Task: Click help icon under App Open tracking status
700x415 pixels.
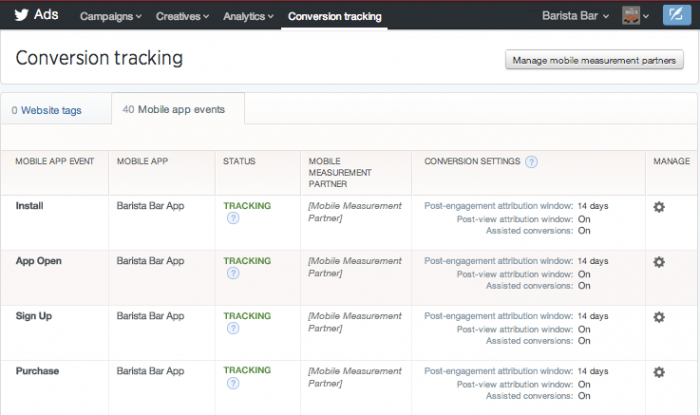Action: (x=233, y=274)
